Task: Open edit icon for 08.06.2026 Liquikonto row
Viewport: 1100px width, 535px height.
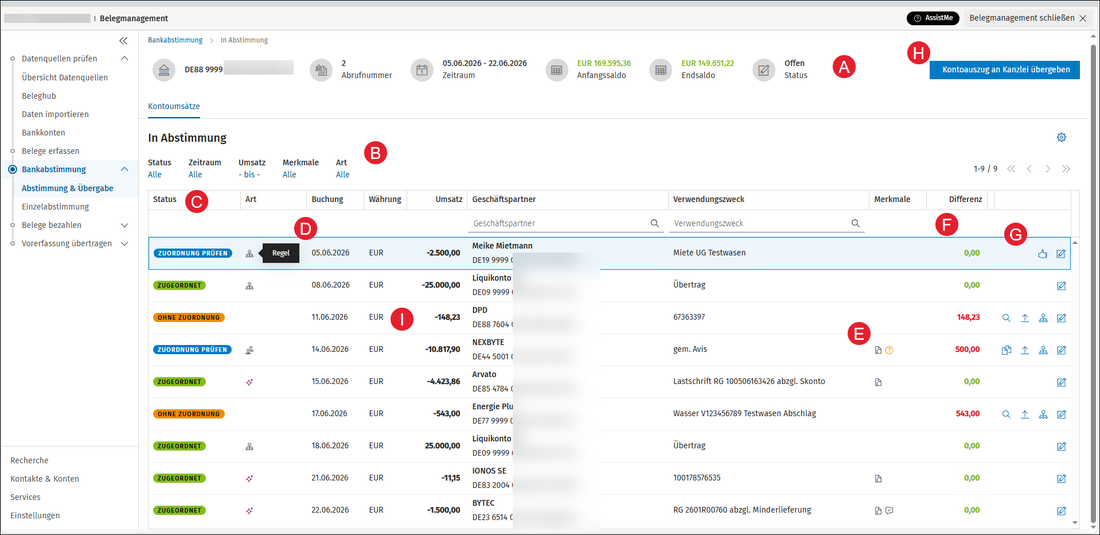Action: (x=1061, y=285)
